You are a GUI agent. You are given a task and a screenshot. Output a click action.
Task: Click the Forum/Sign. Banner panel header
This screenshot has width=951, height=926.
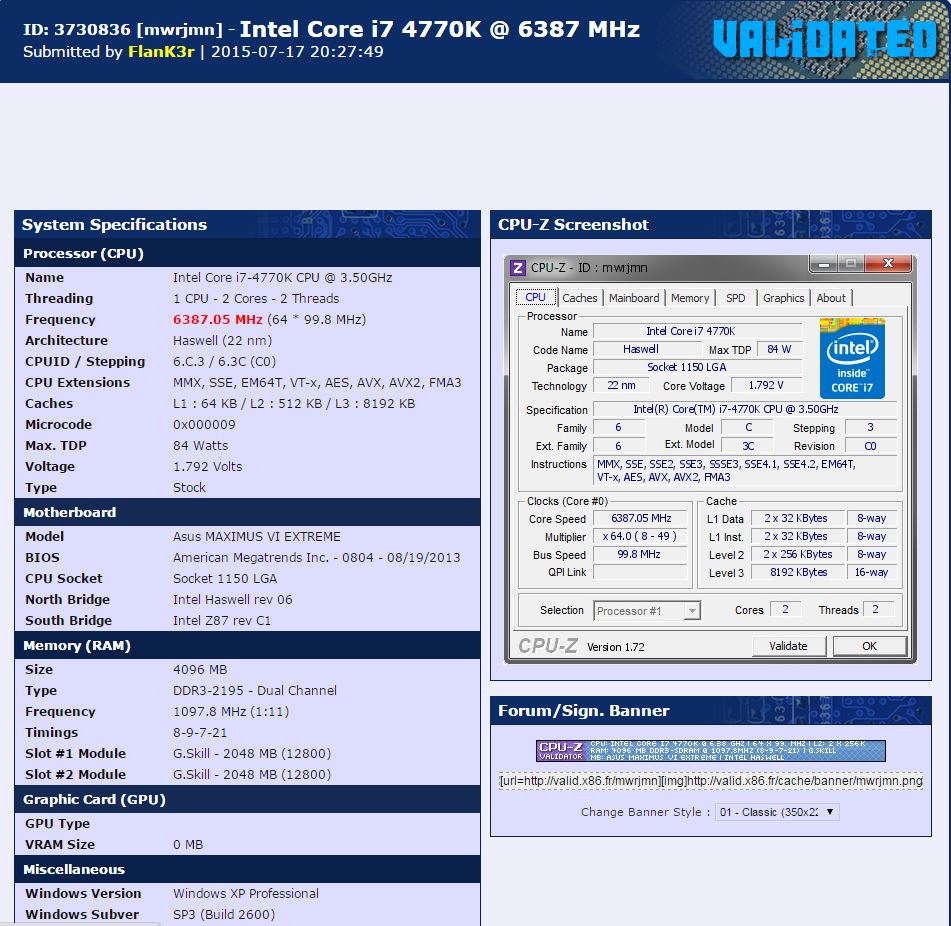click(710, 711)
